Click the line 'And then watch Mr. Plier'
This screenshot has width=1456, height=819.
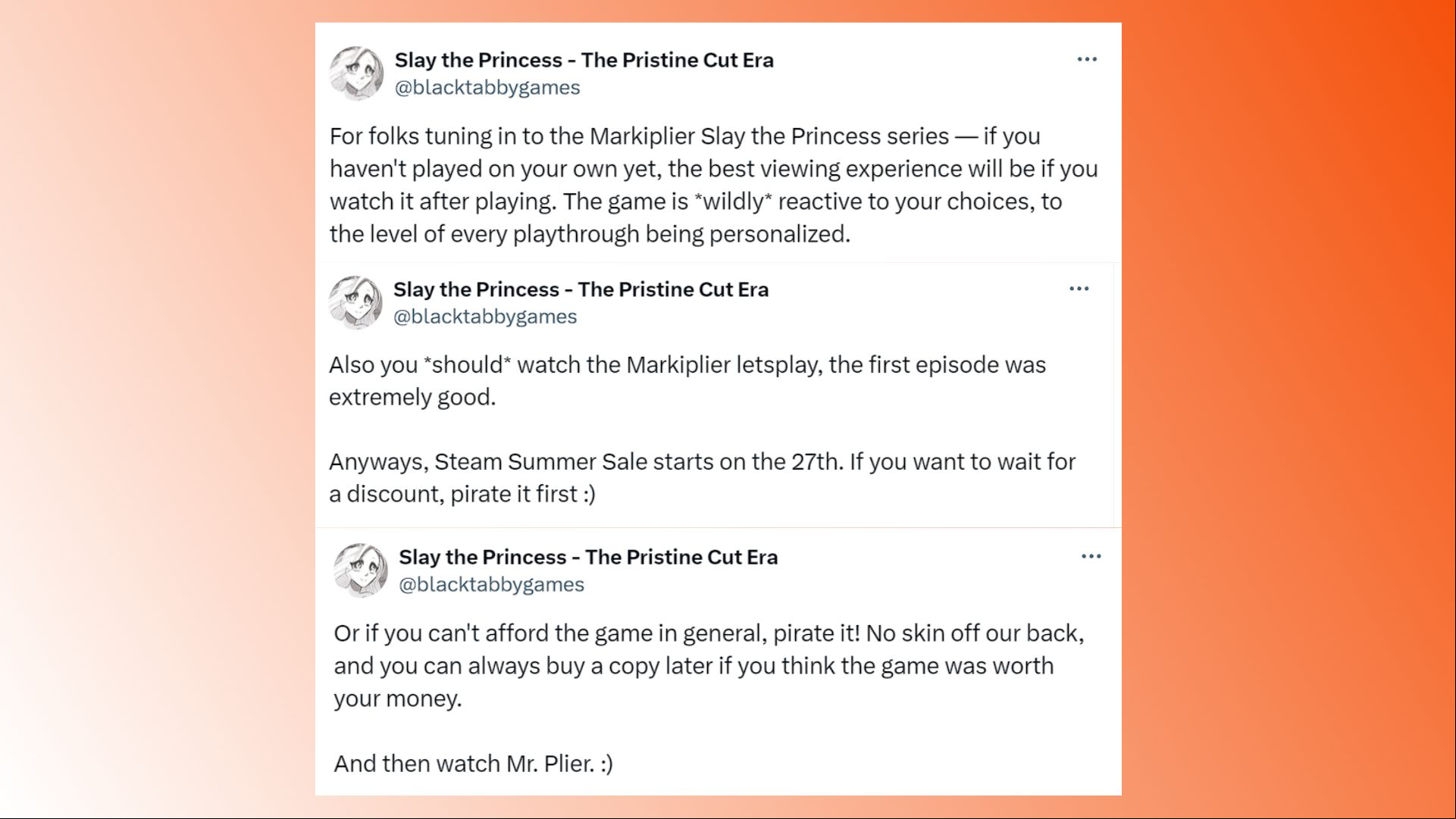tap(473, 763)
